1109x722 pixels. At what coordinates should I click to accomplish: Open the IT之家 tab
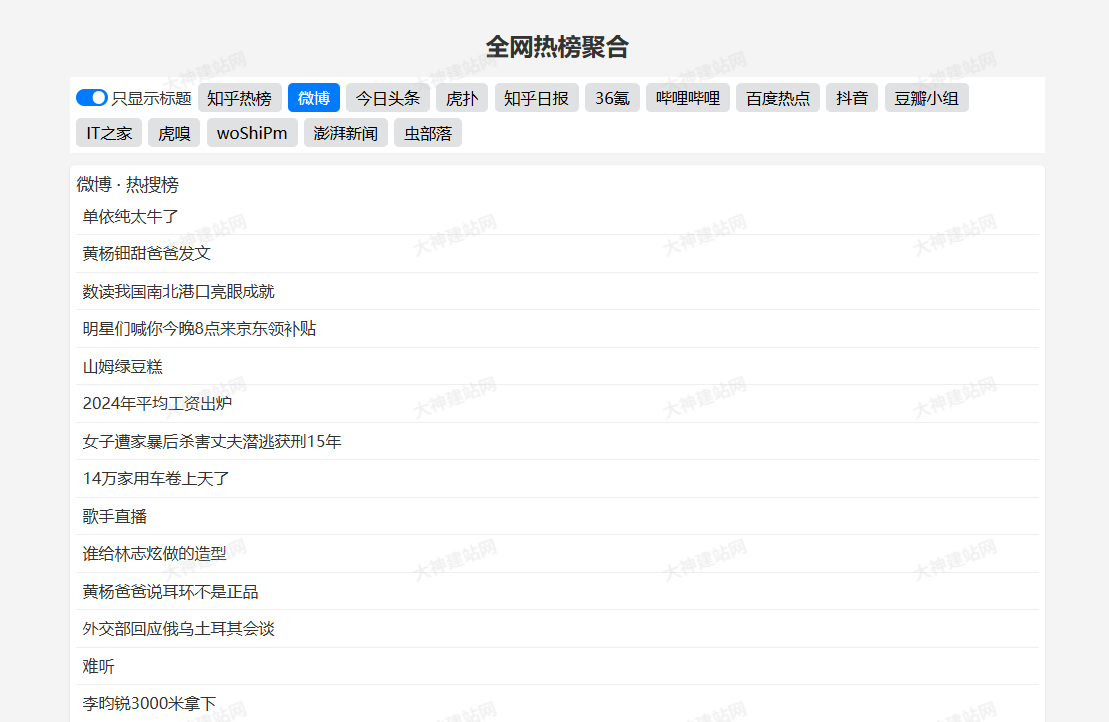tap(109, 133)
